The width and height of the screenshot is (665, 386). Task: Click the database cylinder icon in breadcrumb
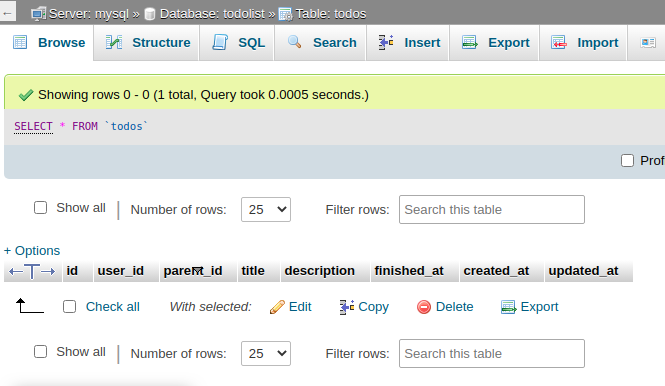(150, 14)
